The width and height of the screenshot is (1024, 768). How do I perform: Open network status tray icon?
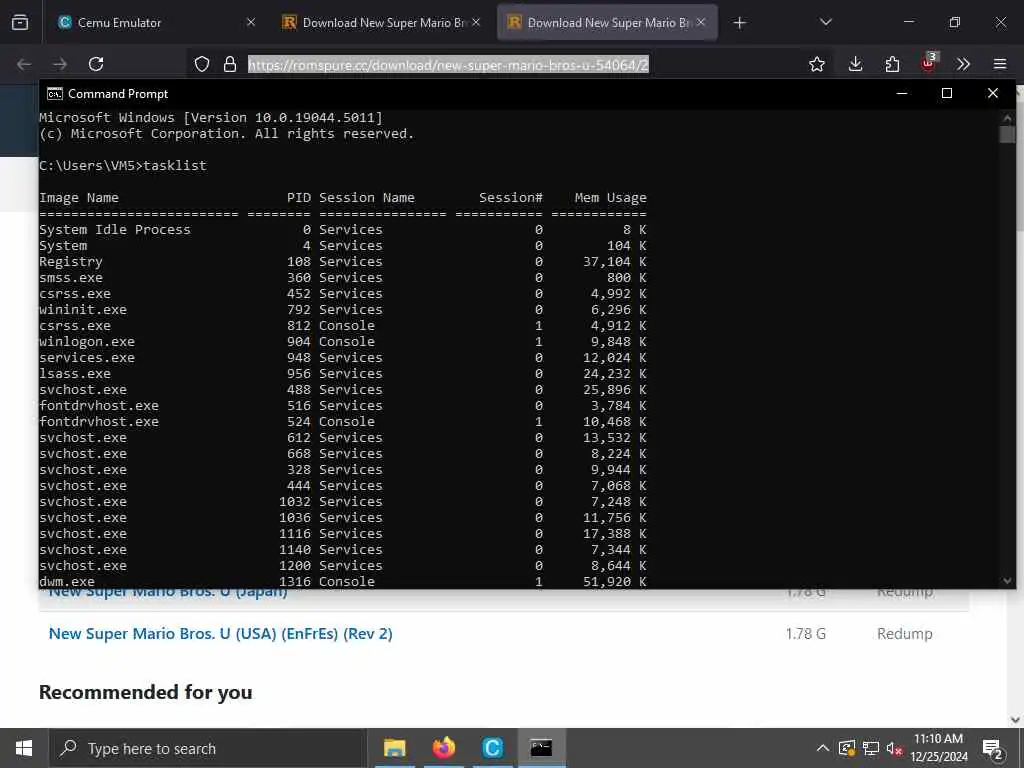tap(871, 748)
